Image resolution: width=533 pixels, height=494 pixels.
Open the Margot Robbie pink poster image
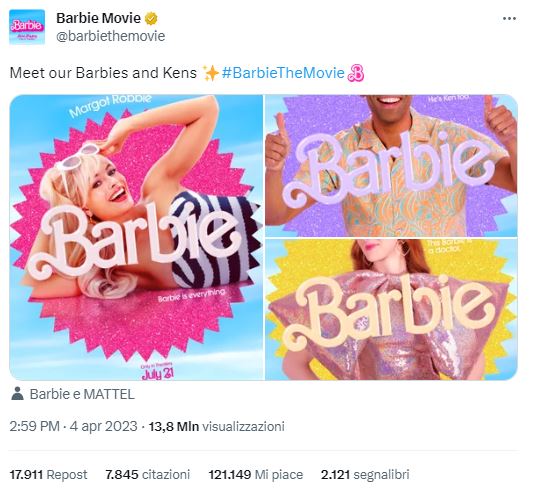coord(137,237)
